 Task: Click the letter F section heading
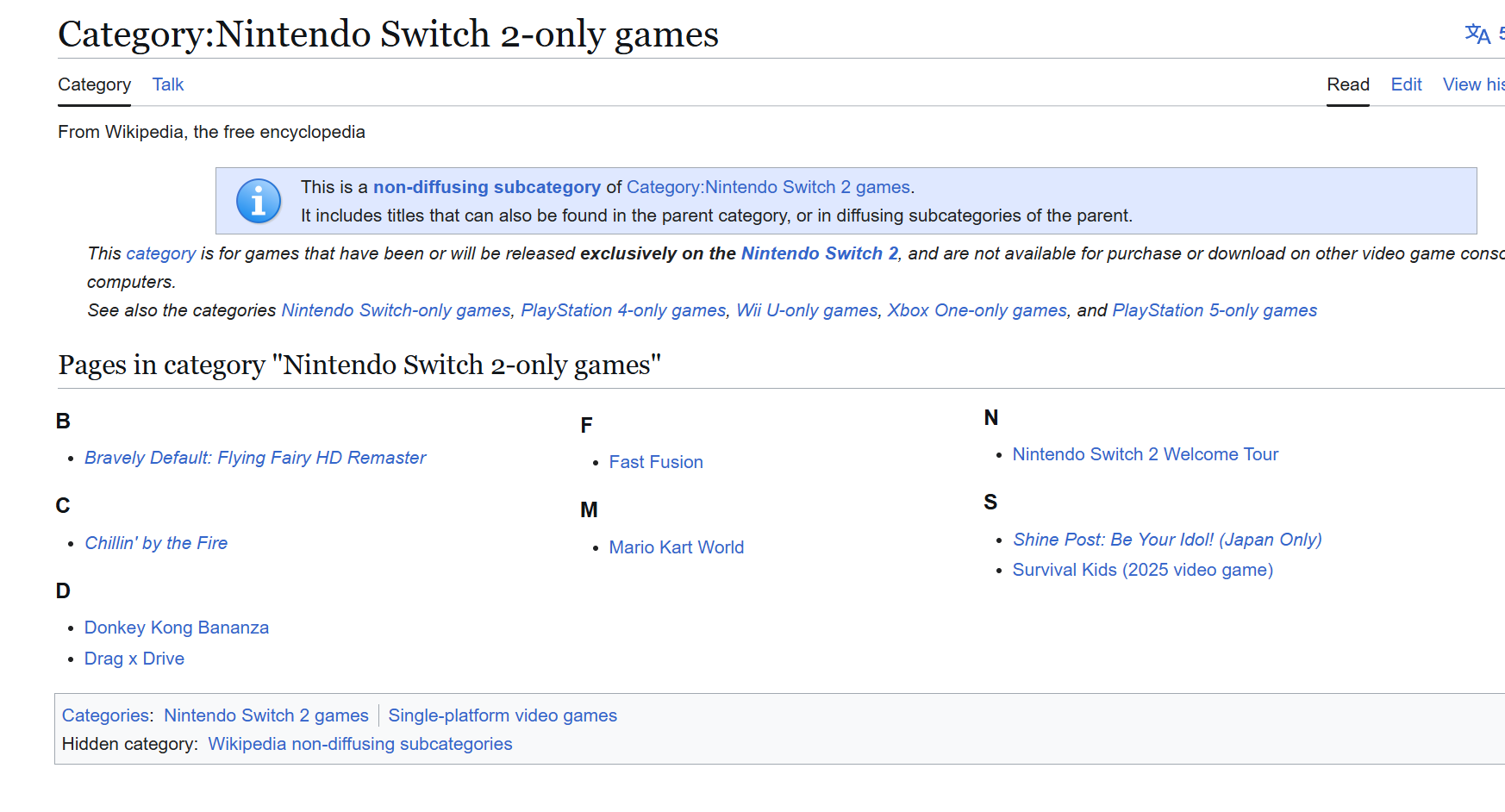pos(587,425)
